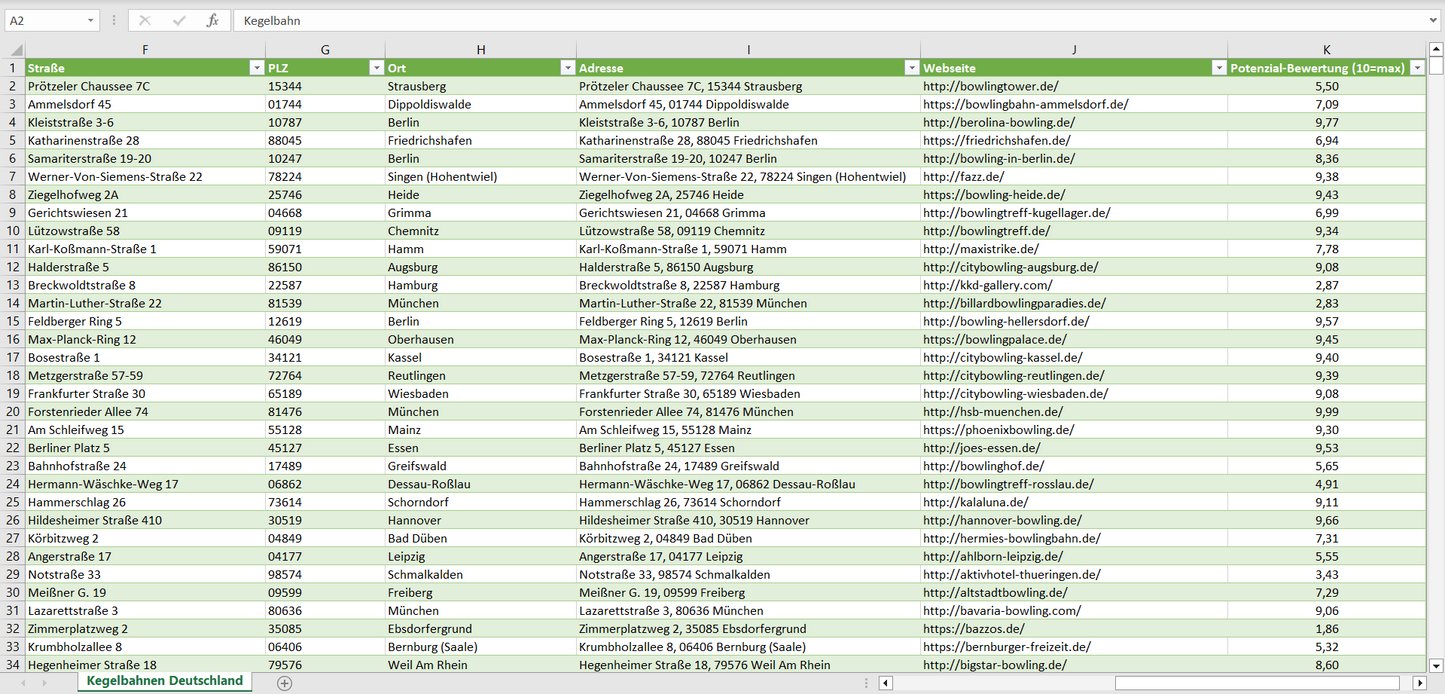Viewport: 1445px width, 694px height.
Task: Open the Potenzial-Bewertung filter dropdown
Action: (1417, 68)
